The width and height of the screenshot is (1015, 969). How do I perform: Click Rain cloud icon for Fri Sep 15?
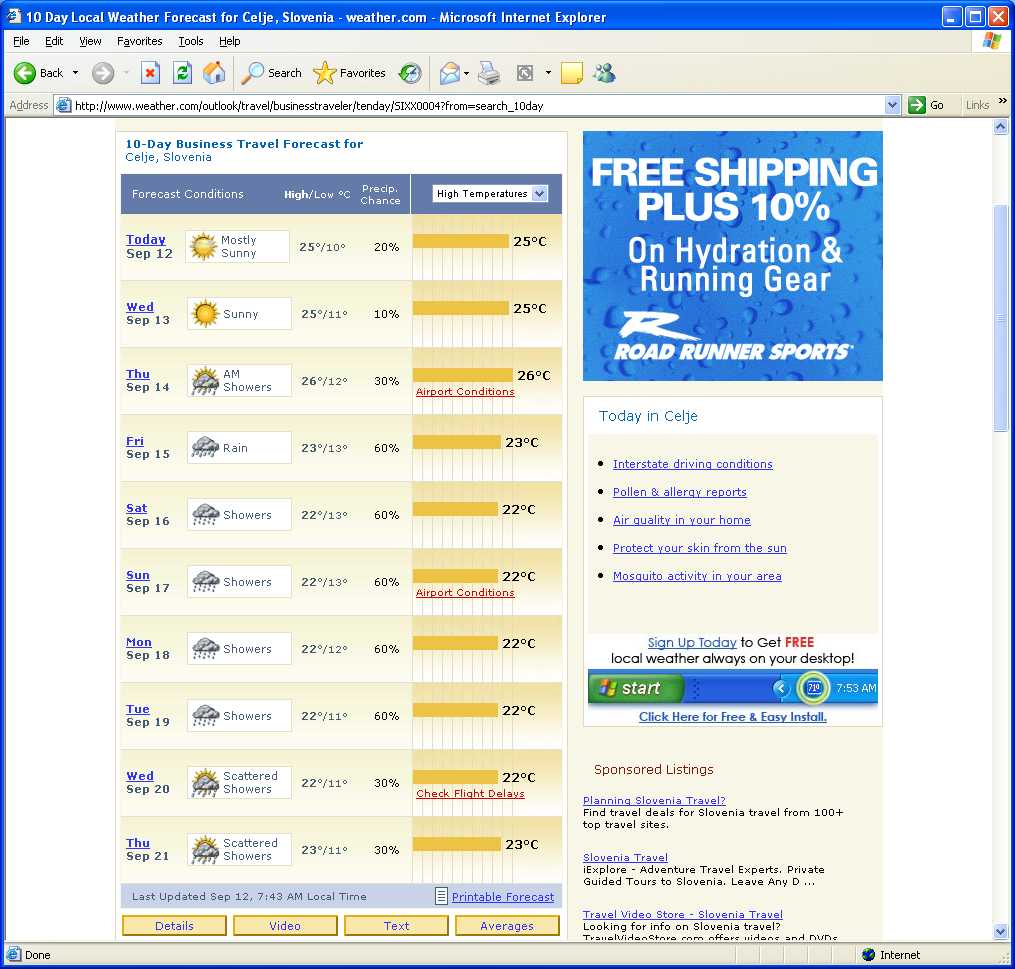[x=205, y=447]
